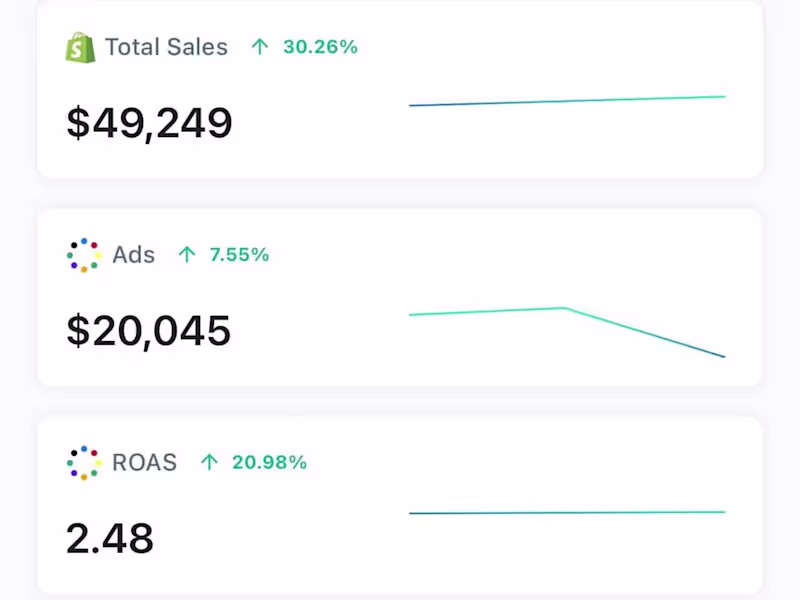Select the flat ROAS sparkline chart
The image size is (800, 600).
click(567, 511)
